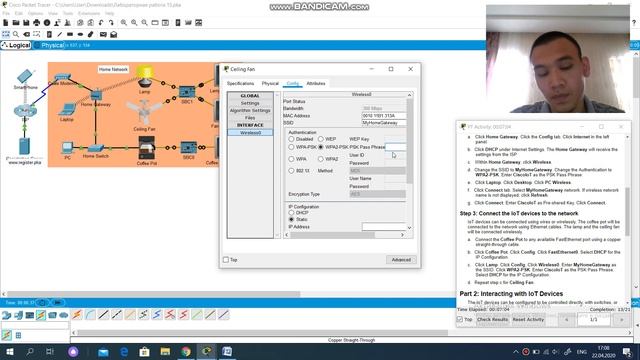
Task: Click the Save floppy disk toolbar icon
Action: coord(26,23)
